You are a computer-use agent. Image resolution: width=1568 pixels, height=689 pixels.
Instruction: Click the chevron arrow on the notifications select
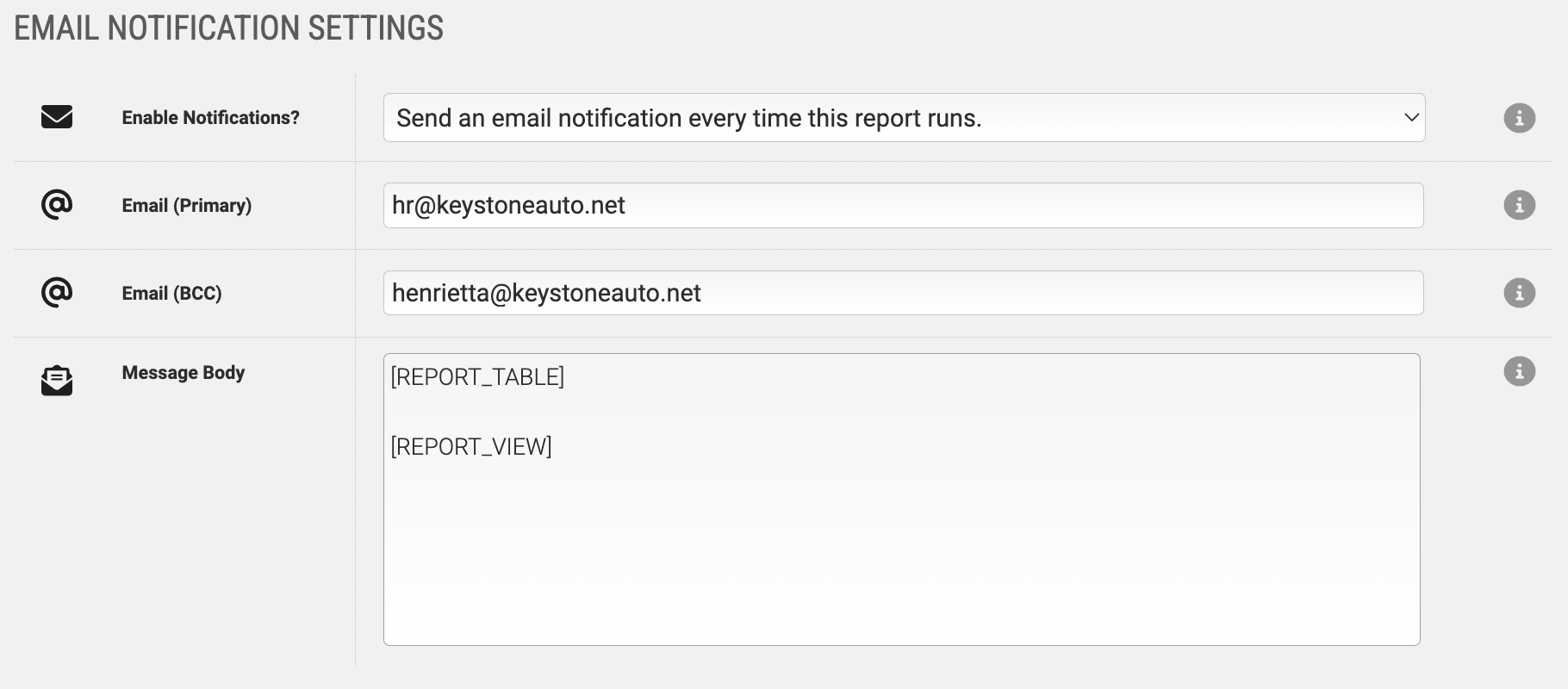1411,117
